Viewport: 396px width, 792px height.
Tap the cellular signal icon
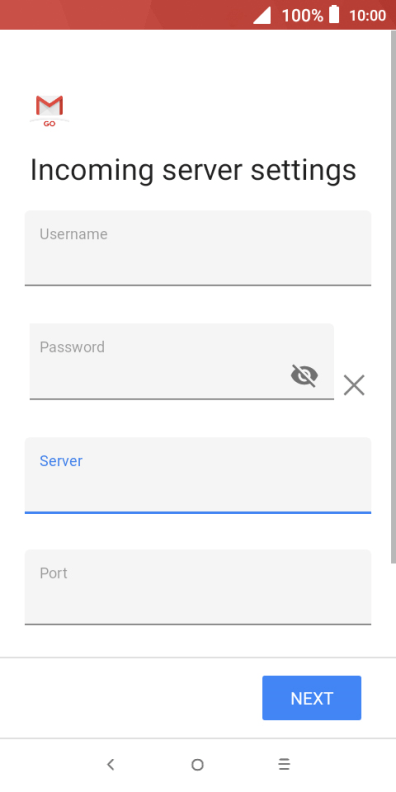coord(262,15)
